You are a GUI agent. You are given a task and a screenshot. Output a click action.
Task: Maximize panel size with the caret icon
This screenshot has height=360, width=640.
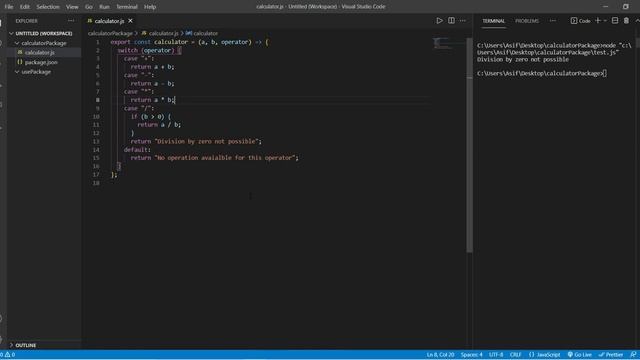(x=637, y=21)
